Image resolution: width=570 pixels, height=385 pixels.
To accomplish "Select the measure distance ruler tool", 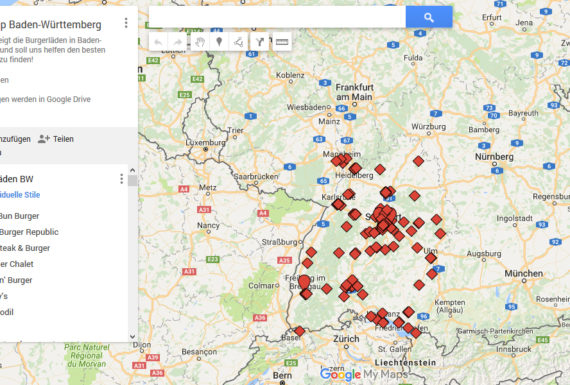I will [282, 42].
